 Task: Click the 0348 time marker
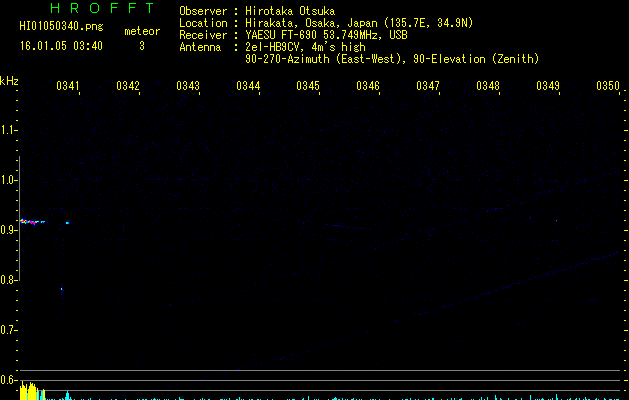pyautogui.click(x=488, y=86)
